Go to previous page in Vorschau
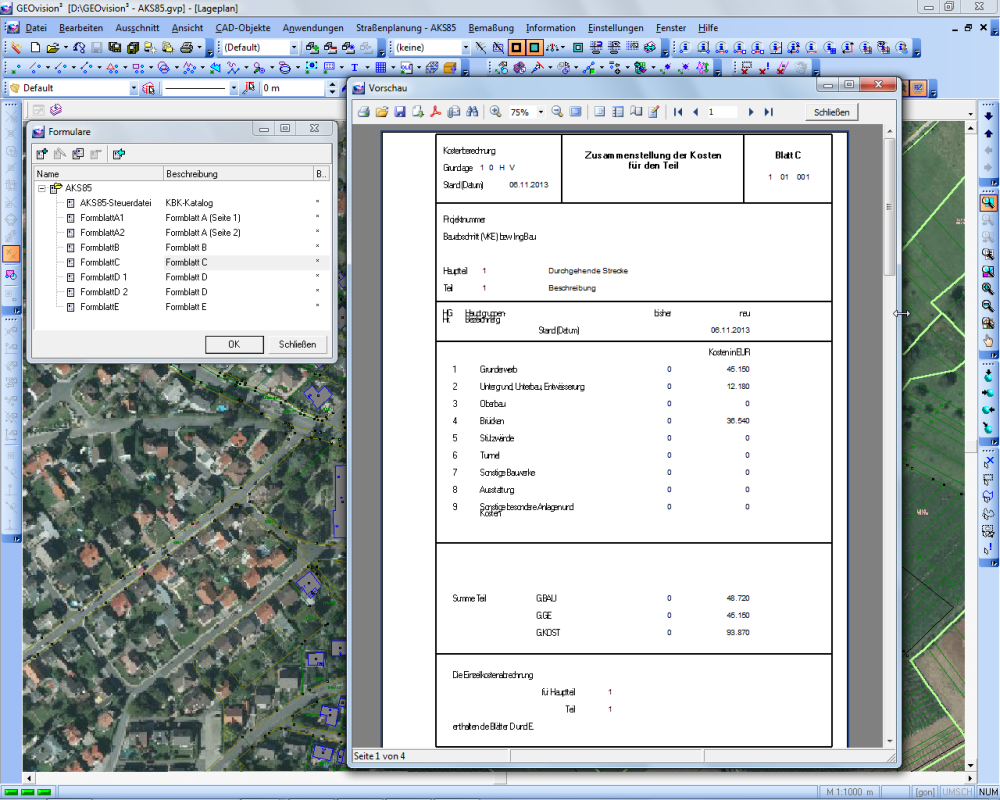 pyautogui.click(x=695, y=112)
